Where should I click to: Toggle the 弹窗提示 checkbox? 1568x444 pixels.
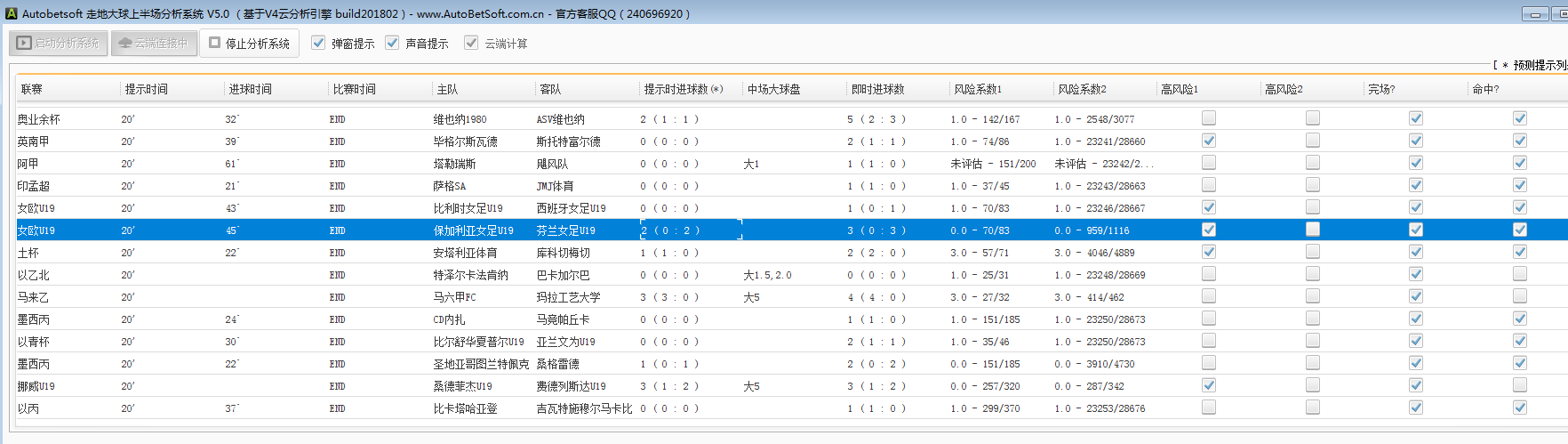[318, 43]
